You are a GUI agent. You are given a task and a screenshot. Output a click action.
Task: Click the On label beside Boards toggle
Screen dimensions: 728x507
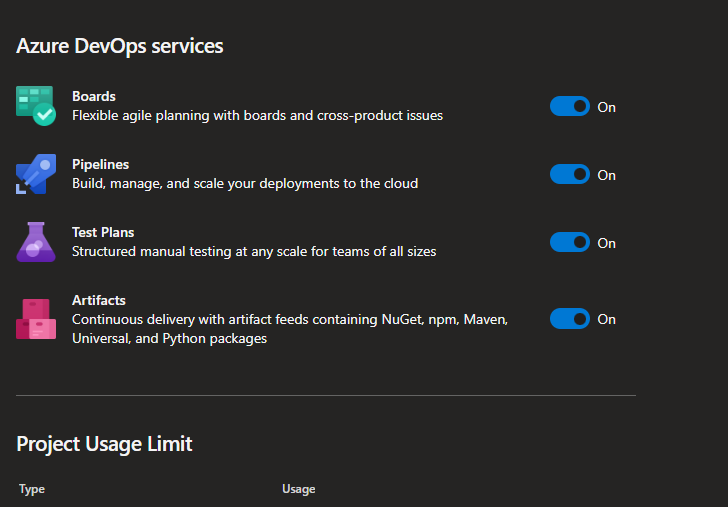point(606,107)
